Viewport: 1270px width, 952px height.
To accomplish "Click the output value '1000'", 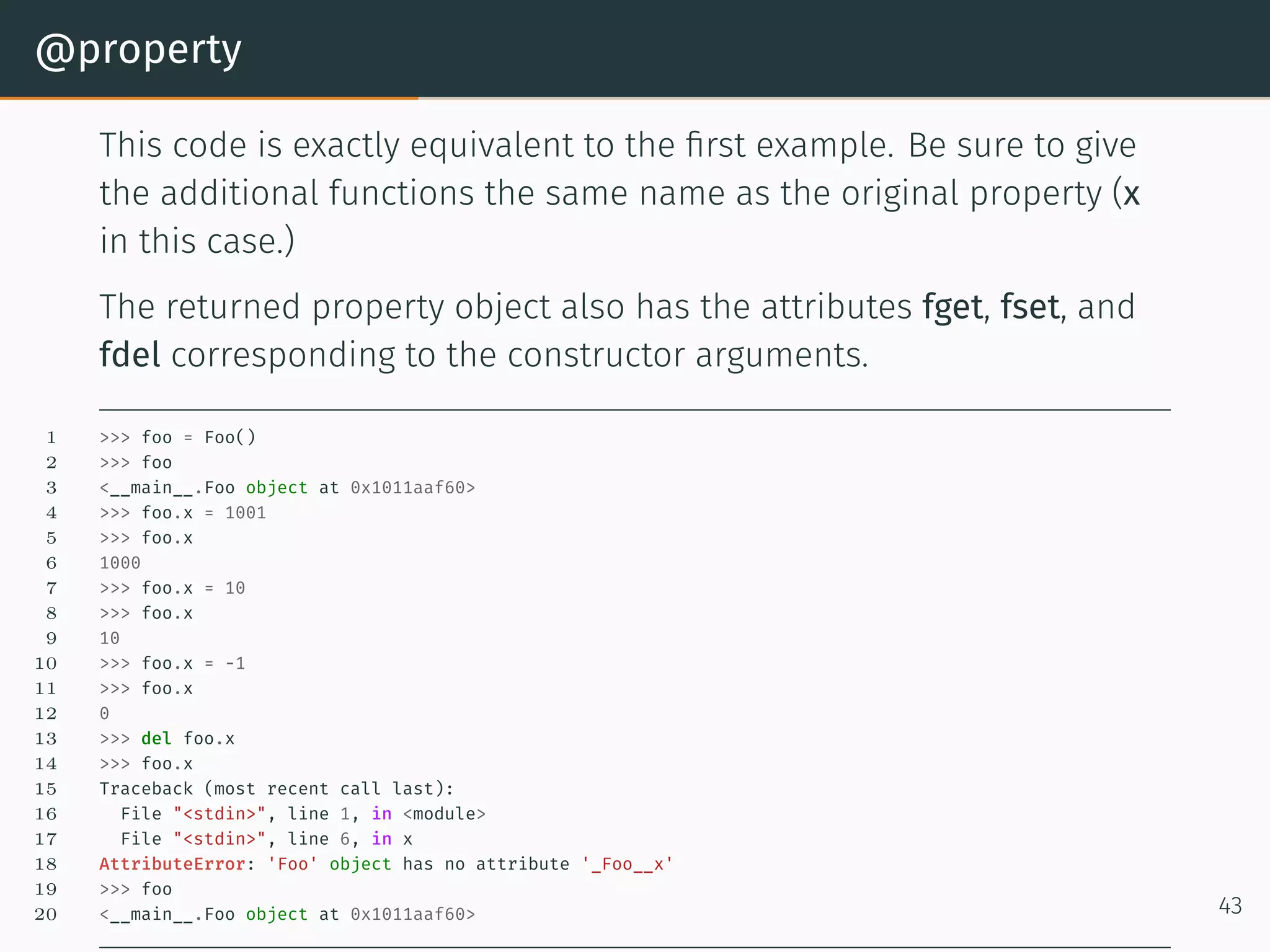I will coord(120,563).
